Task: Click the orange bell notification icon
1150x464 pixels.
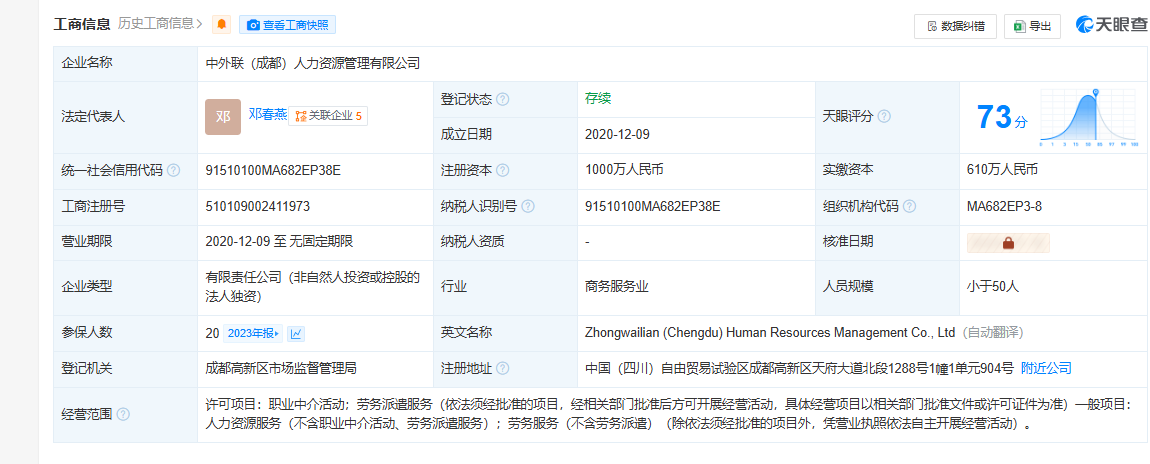Action: 221,24
